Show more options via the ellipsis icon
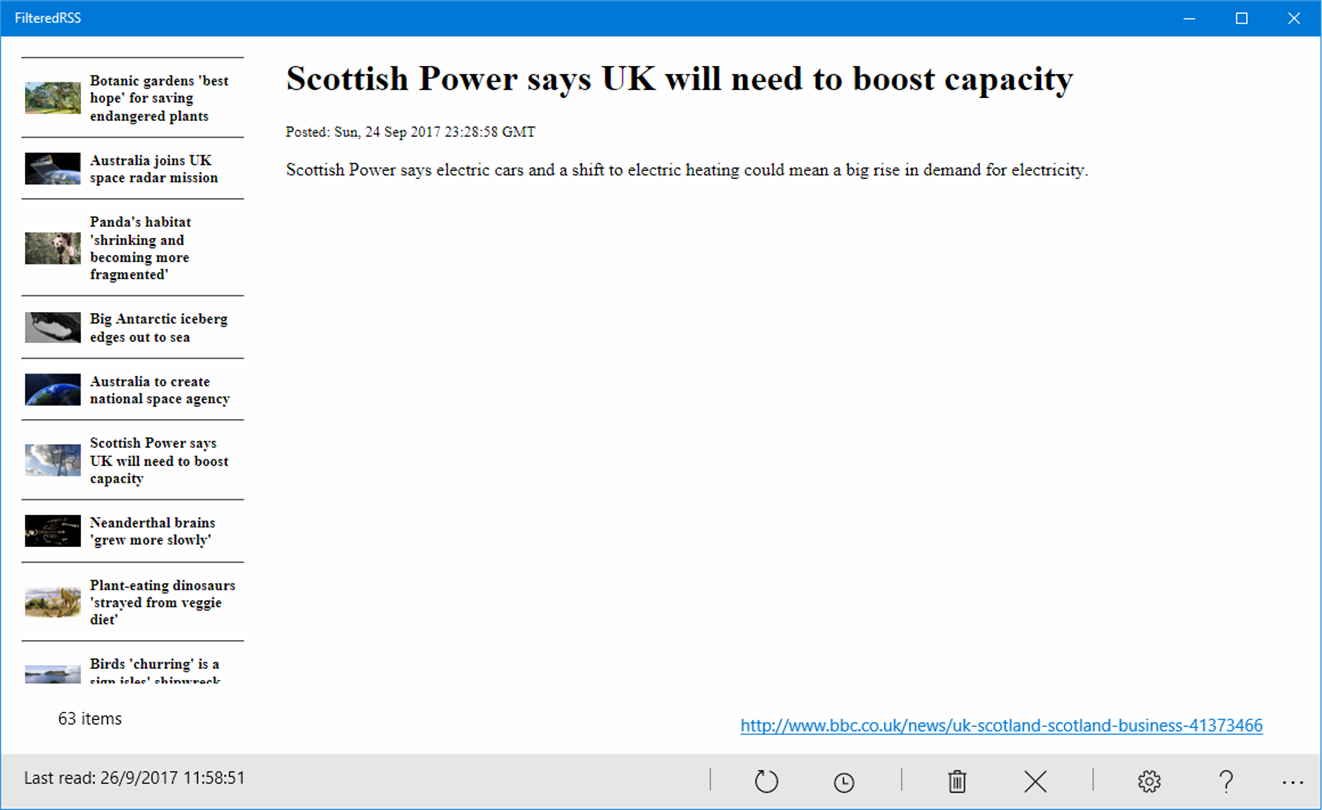This screenshot has width=1322, height=810. point(1293,782)
